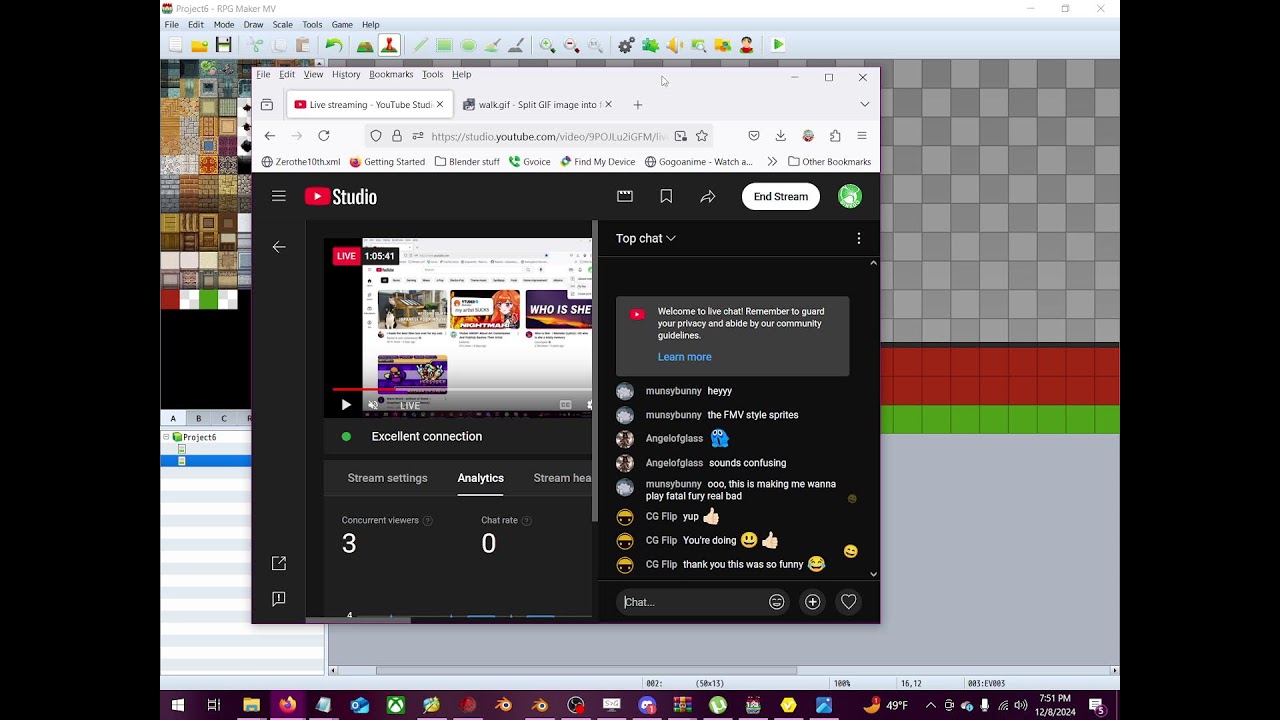Open Firefox from Windows taskbar
Screen dimensions: 1280x720
tap(288, 705)
